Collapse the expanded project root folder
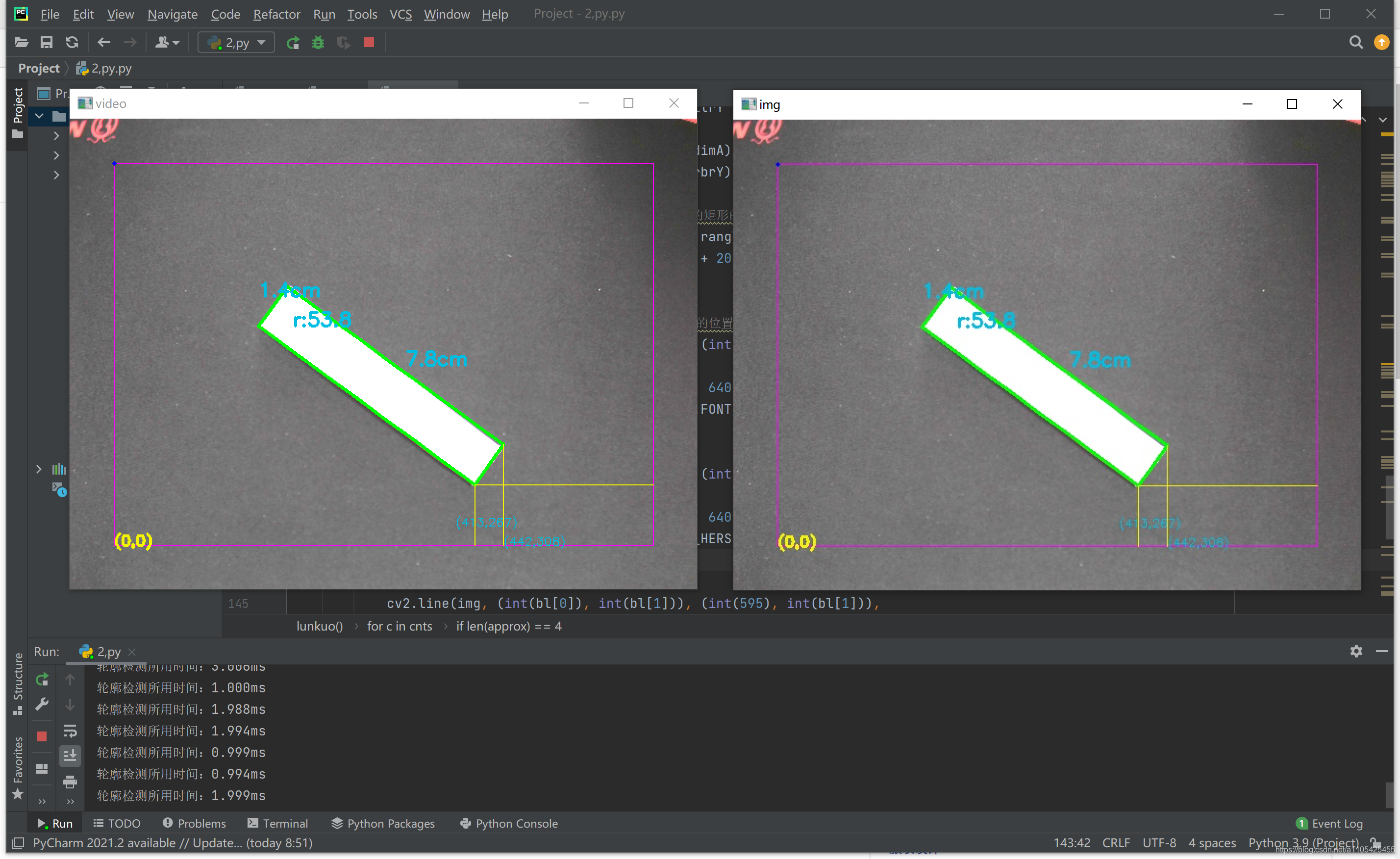Screen dimensions: 1400x859 click(39, 117)
